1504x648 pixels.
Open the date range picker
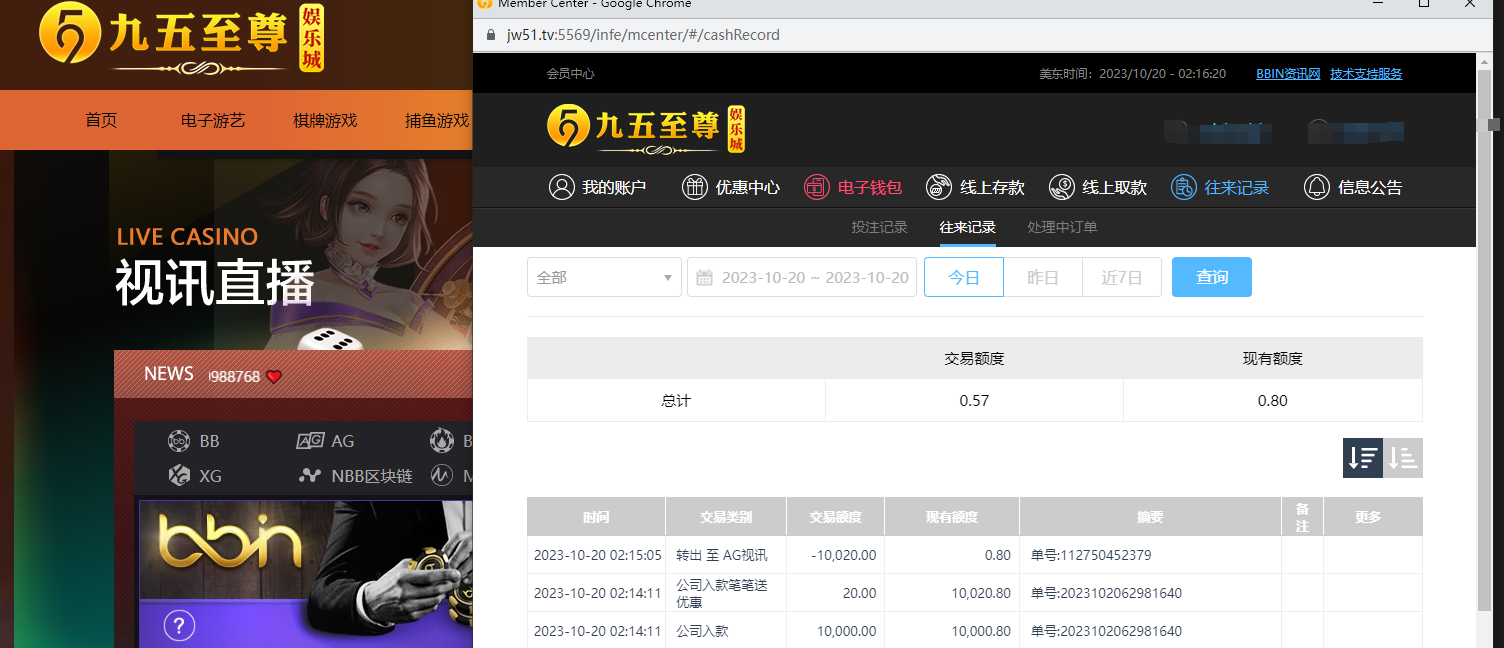pyautogui.click(x=802, y=277)
